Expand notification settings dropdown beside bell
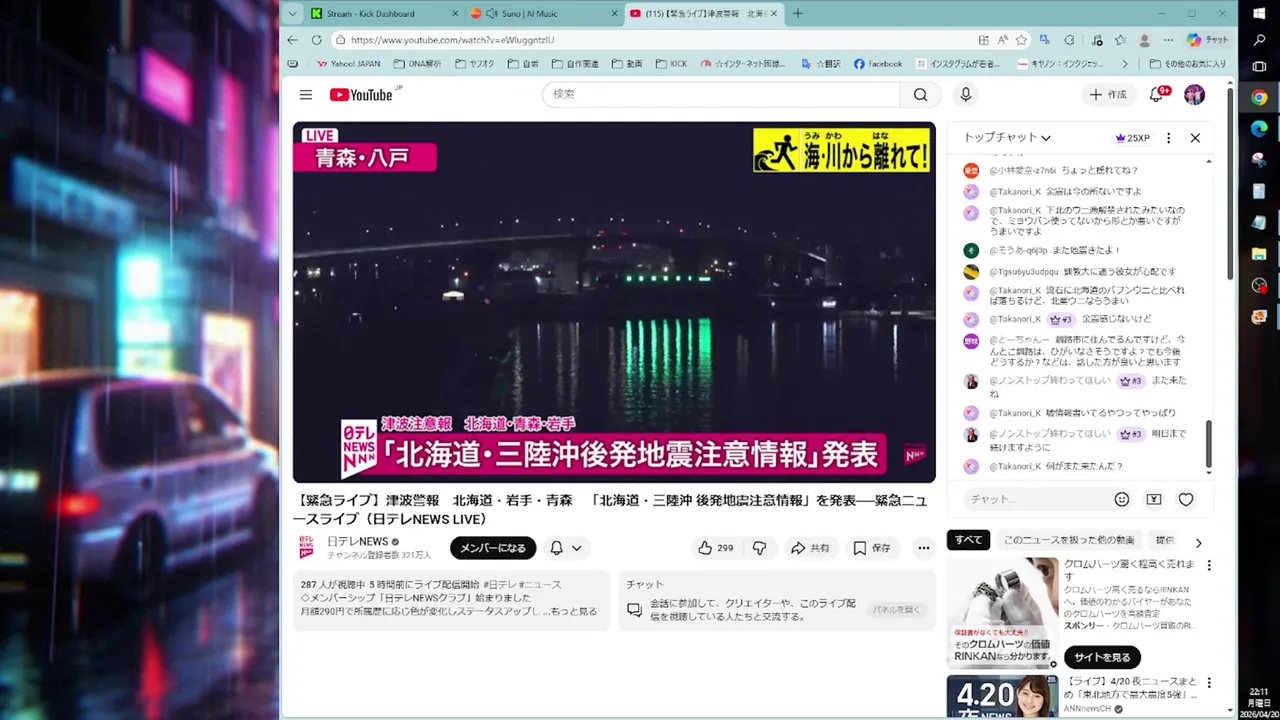1280x720 pixels. (576, 548)
